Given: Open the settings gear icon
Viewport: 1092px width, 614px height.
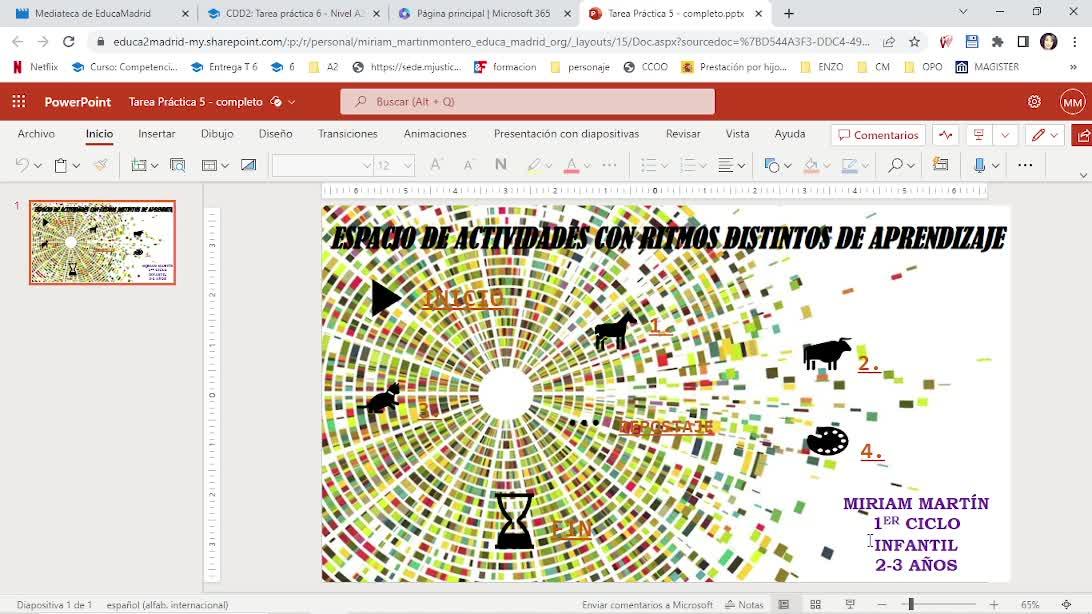Looking at the screenshot, I should point(1034,102).
